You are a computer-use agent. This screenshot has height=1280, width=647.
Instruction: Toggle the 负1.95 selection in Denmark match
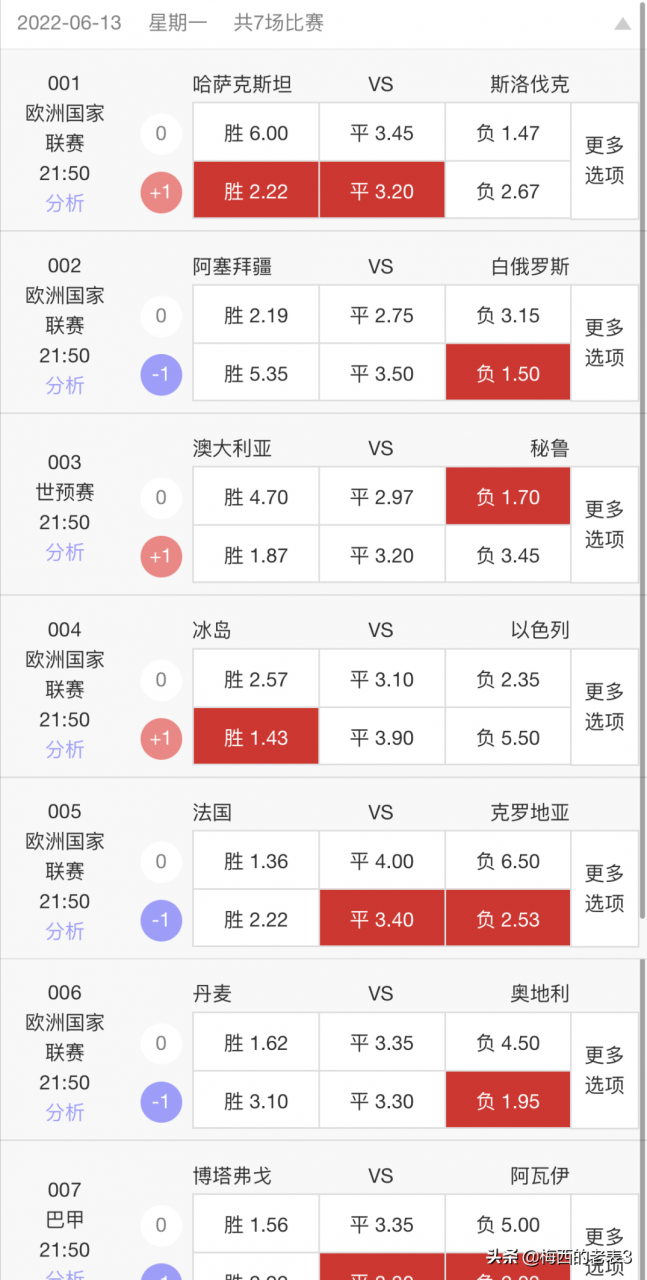point(507,1100)
